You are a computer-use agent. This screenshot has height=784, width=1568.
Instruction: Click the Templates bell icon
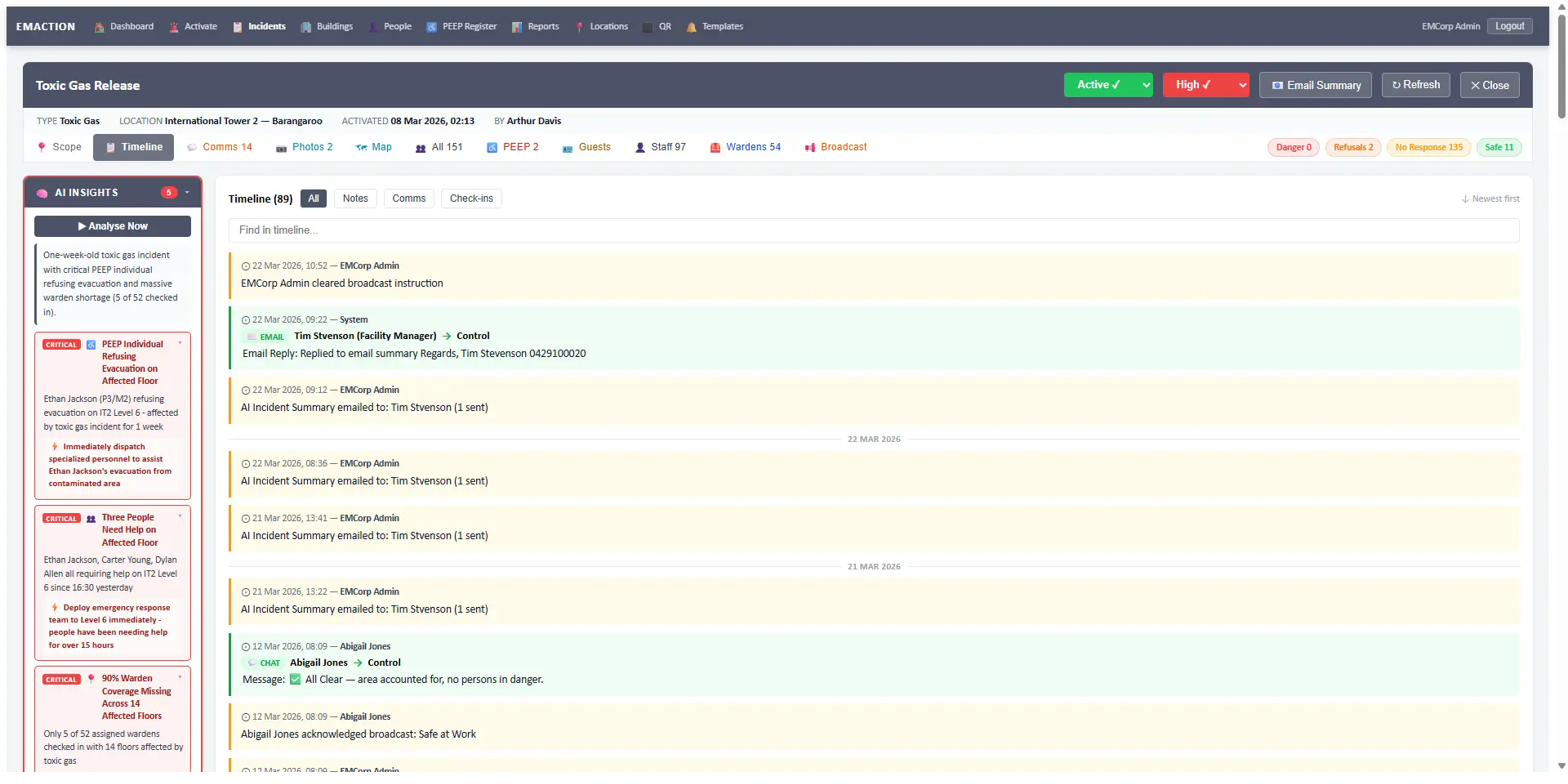(691, 27)
